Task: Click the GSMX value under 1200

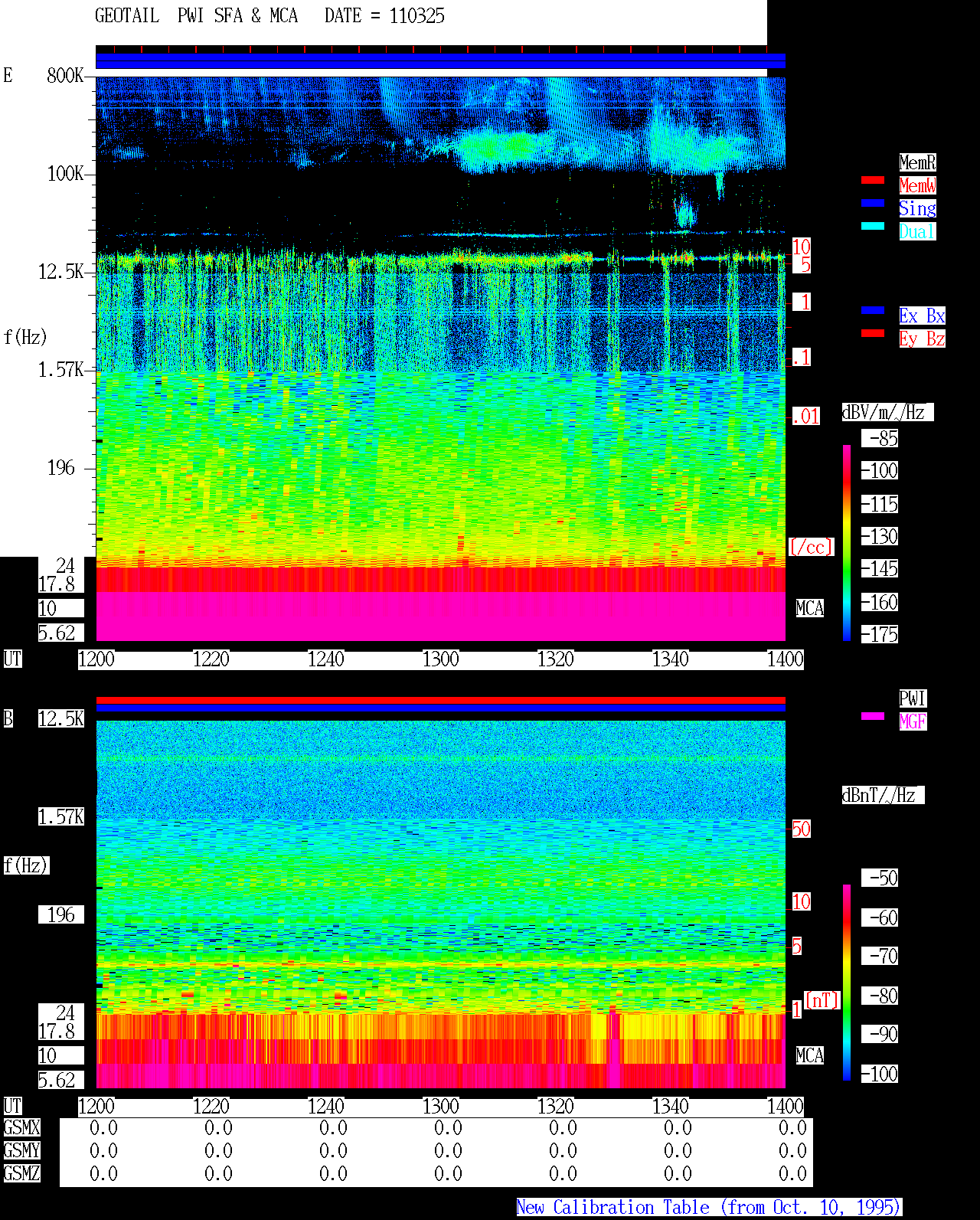Action: [x=103, y=1127]
